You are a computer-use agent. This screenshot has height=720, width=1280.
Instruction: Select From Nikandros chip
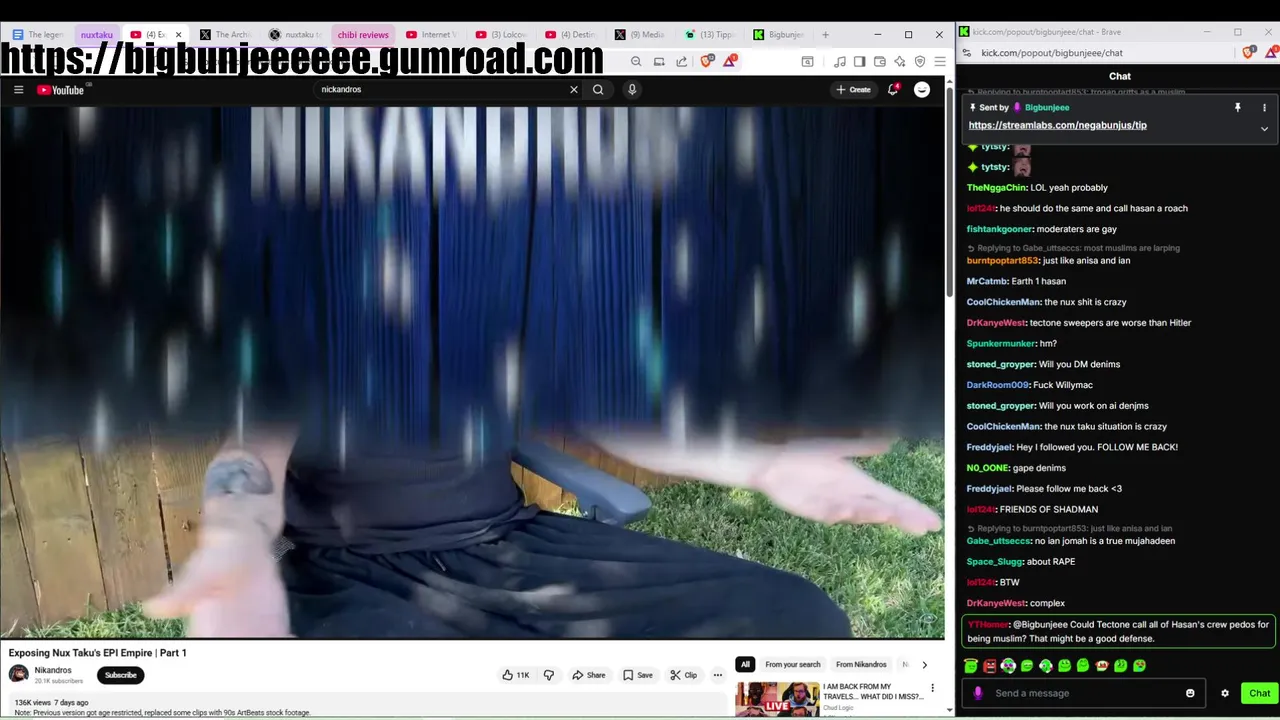click(x=861, y=664)
